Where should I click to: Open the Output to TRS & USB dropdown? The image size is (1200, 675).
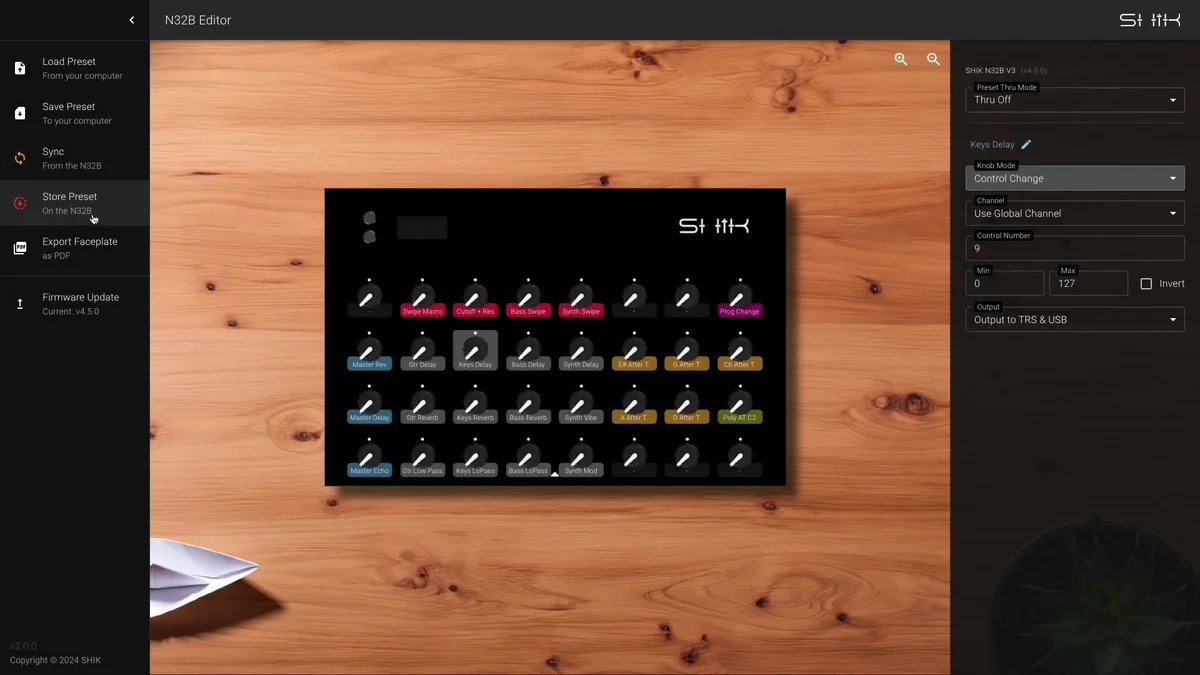click(x=1075, y=319)
